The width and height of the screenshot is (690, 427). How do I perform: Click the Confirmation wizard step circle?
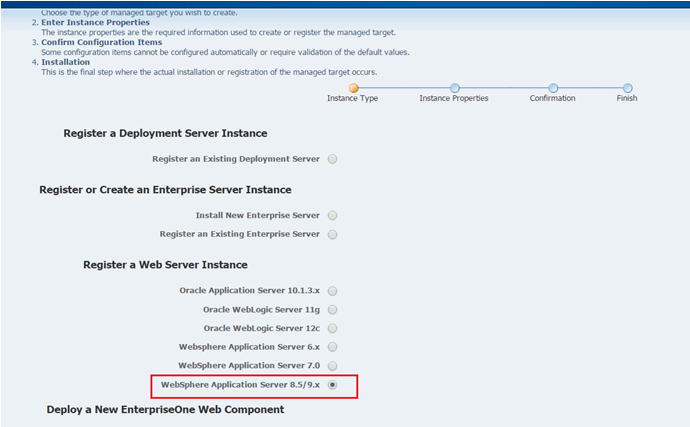click(553, 88)
